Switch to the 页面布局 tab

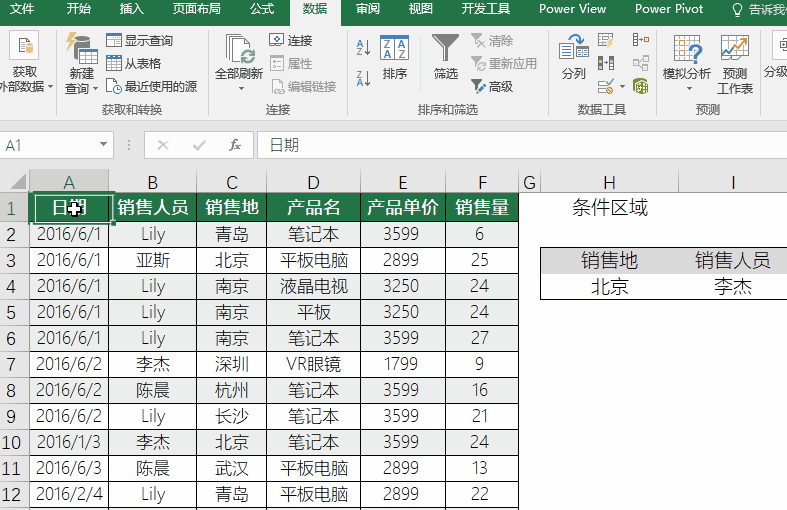pyautogui.click(x=197, y=9)
